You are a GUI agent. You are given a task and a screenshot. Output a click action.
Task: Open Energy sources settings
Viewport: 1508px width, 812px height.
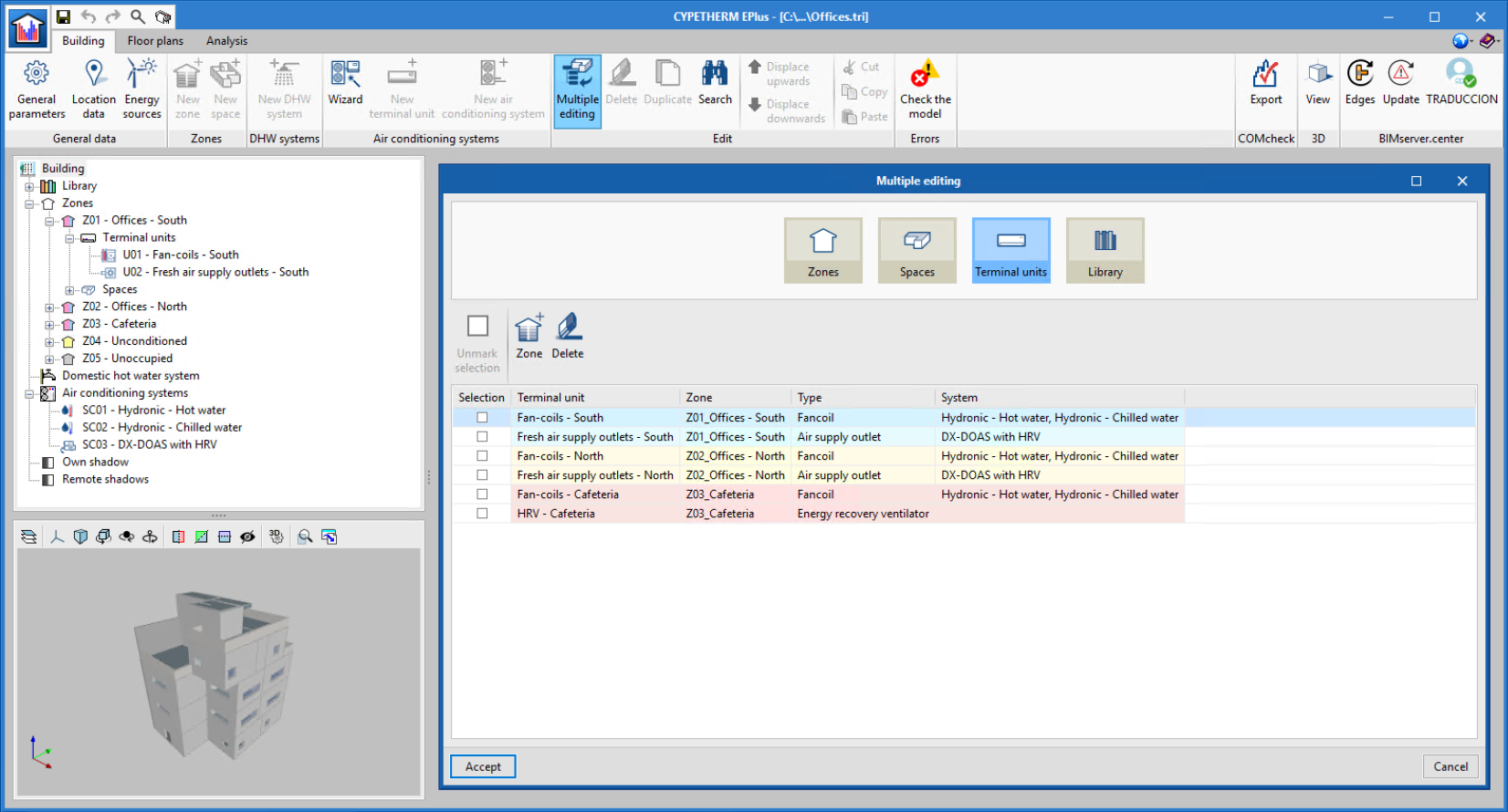pos(141,90)
